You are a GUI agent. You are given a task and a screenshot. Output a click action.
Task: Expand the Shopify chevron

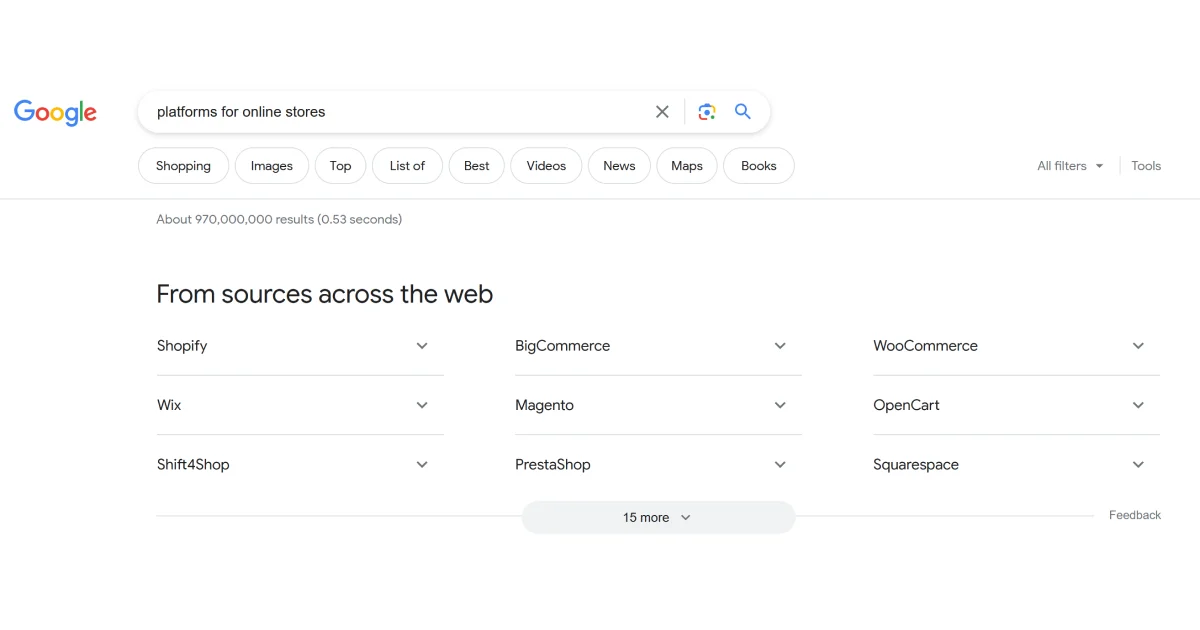point(422,346)
